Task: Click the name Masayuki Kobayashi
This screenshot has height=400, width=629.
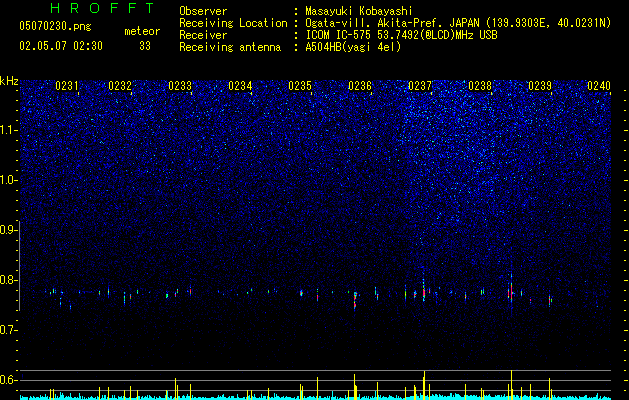Action: coord(359,11)
